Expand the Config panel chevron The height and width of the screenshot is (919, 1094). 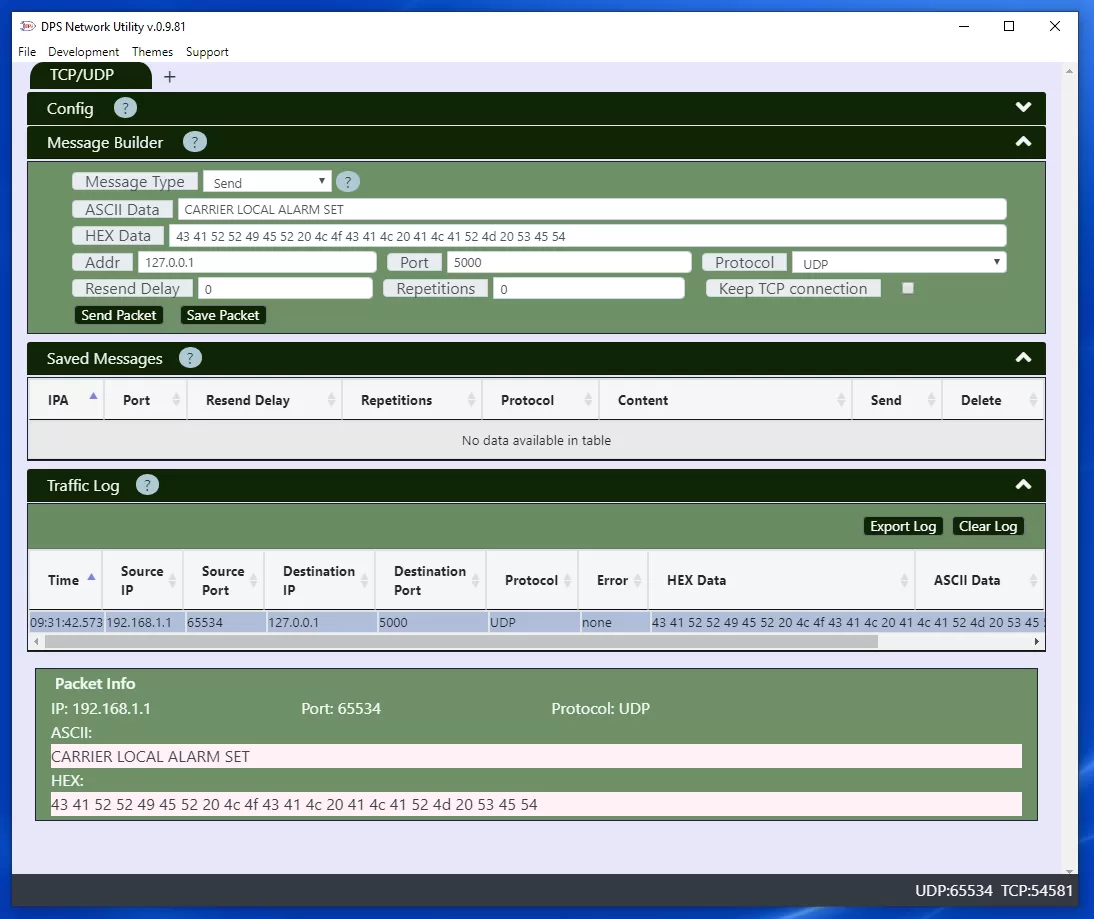coord(1022,107)
